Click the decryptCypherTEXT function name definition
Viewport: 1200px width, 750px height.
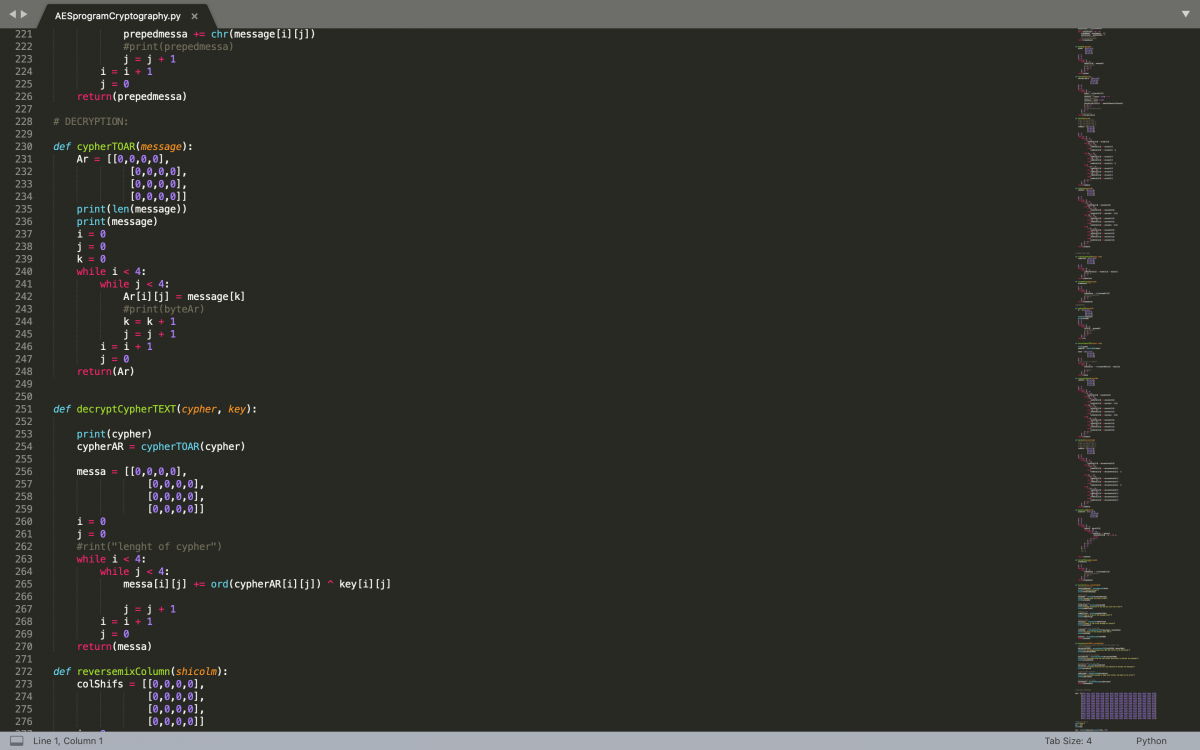click(x=125, y=409)
